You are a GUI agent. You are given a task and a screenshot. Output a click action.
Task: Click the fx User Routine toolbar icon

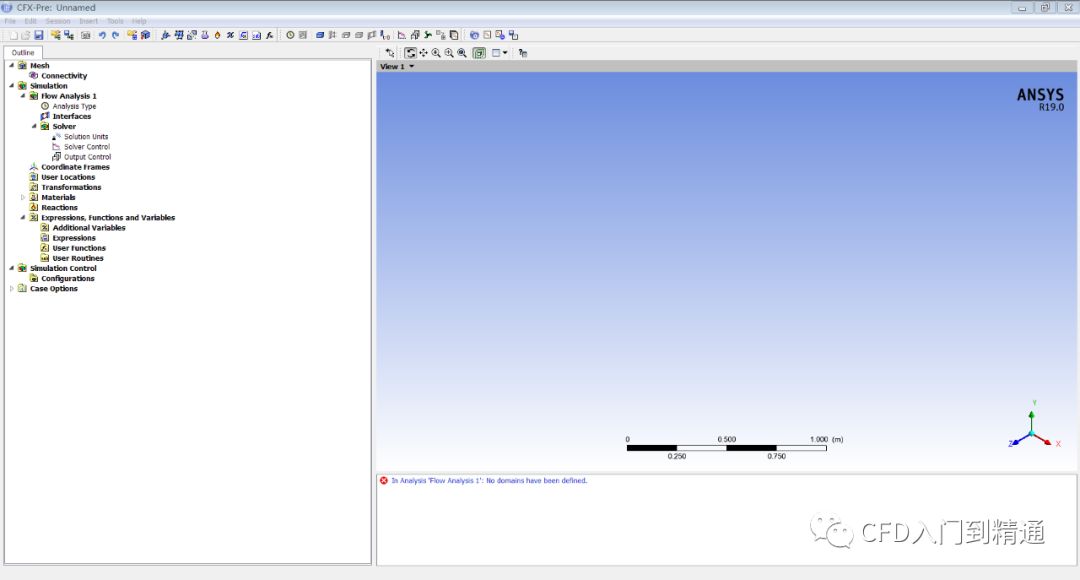(269, 35)
